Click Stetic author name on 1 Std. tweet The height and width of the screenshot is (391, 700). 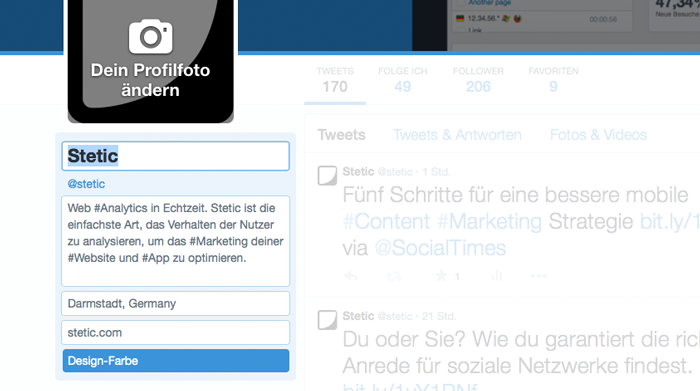[358, 172]
